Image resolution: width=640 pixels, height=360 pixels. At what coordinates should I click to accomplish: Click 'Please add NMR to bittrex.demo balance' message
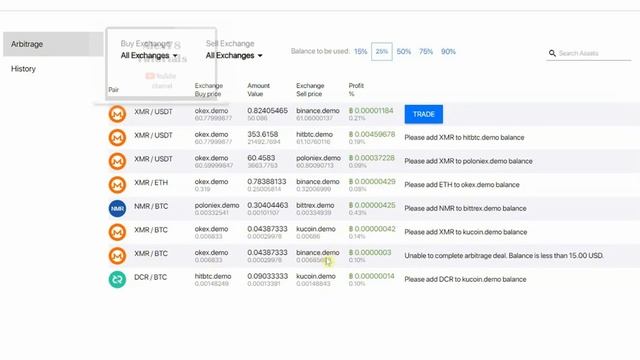[465, 209]
